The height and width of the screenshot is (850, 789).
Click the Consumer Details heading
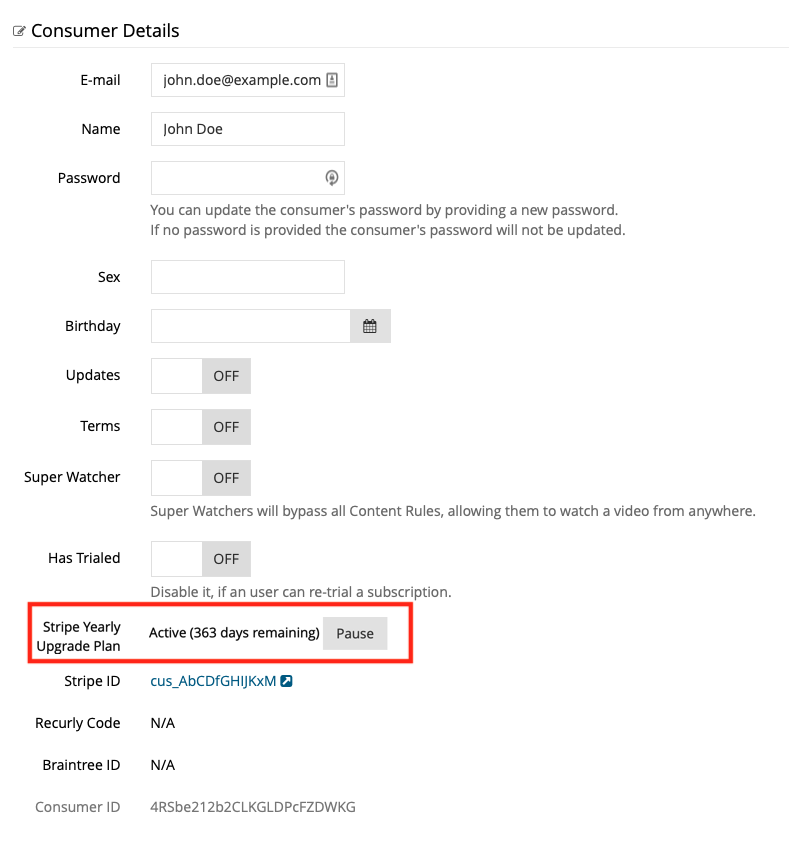click(105, 31)
